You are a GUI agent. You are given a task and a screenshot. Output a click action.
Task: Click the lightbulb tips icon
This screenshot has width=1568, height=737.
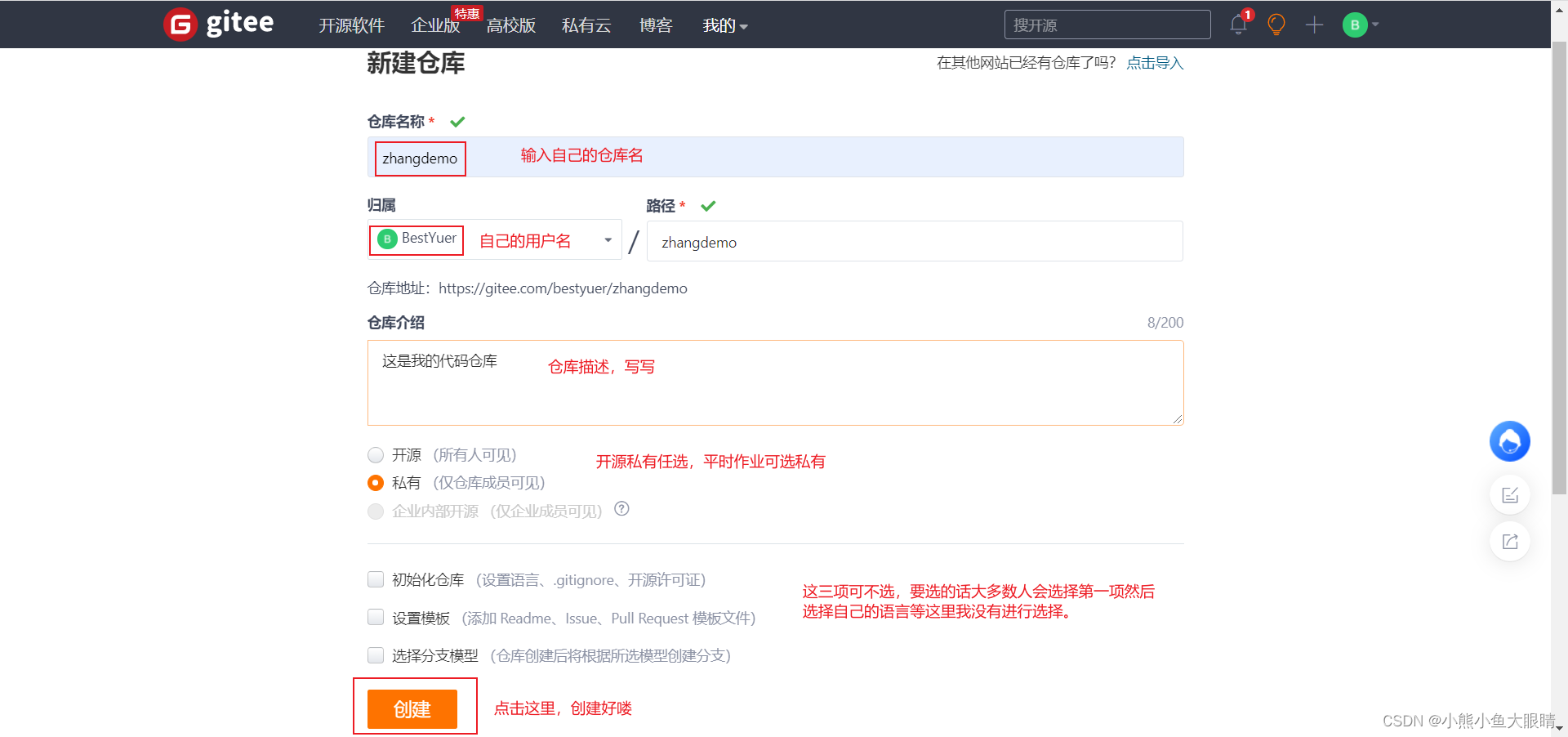[x=1276, y=25]
